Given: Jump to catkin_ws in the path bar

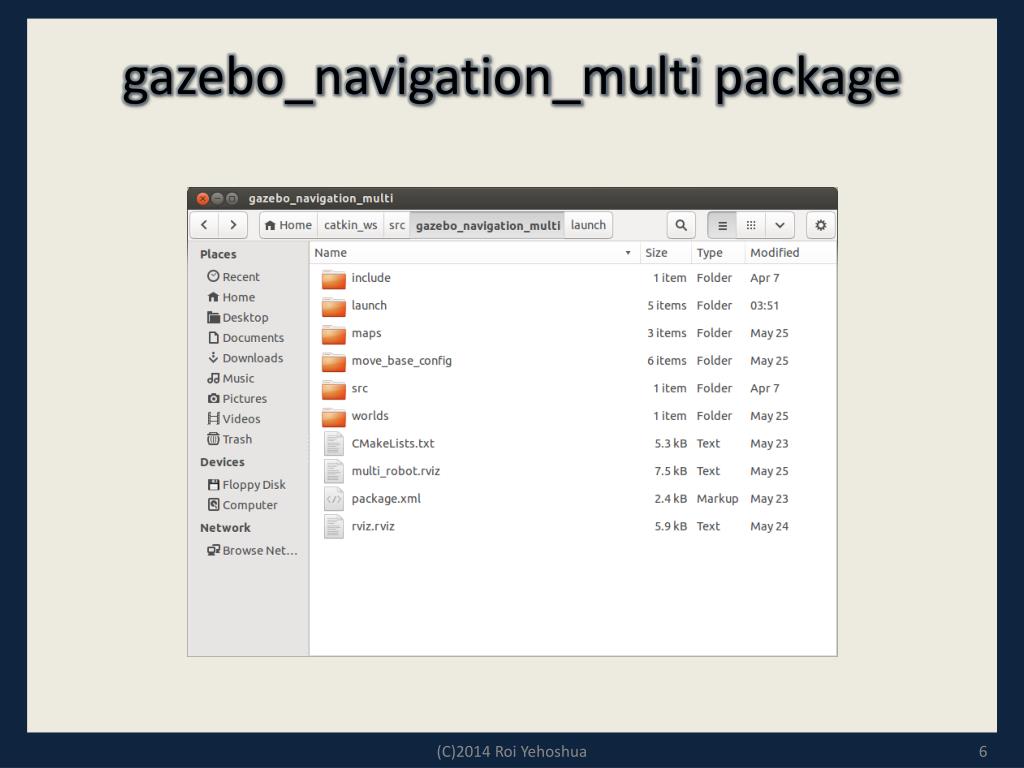Looking at the screenshot, I should click(351, 225).
